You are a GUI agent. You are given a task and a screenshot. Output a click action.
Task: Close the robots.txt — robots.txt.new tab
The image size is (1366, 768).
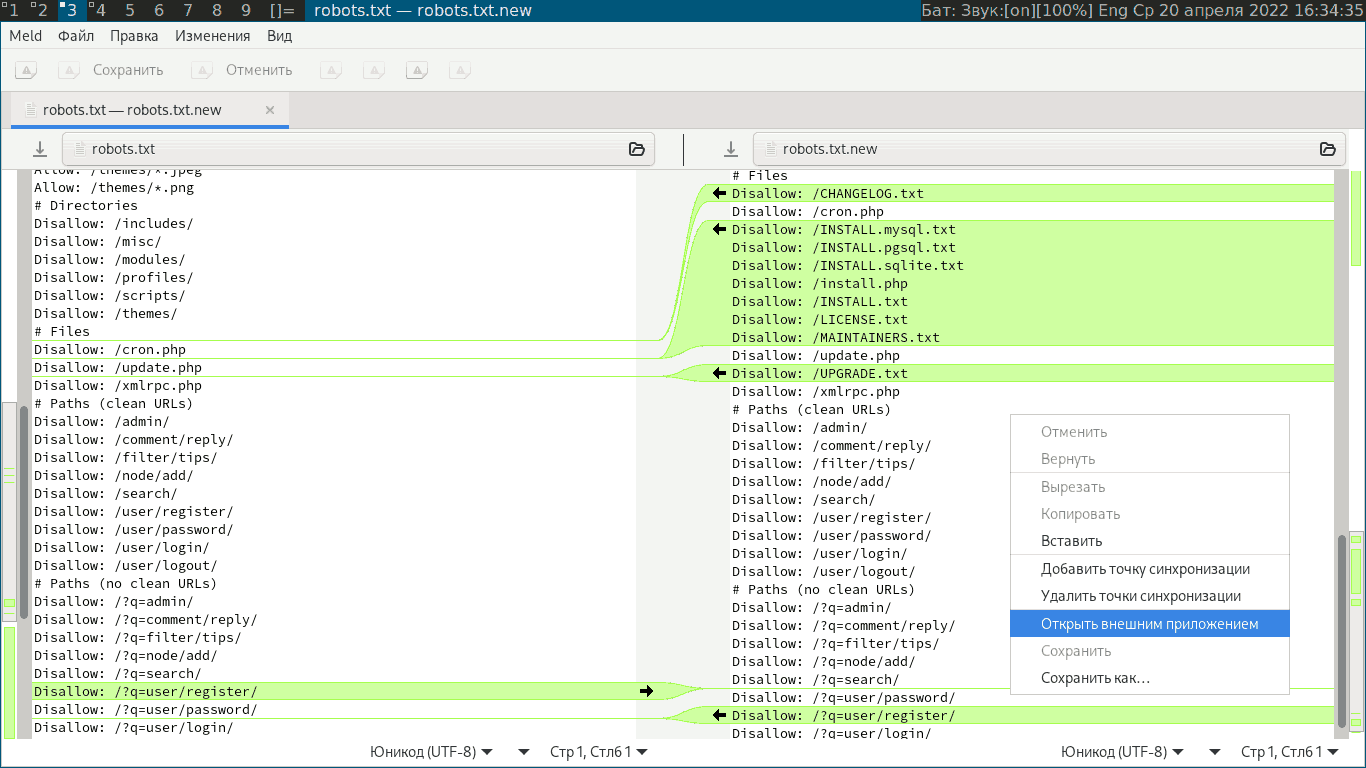coord(270,110)
